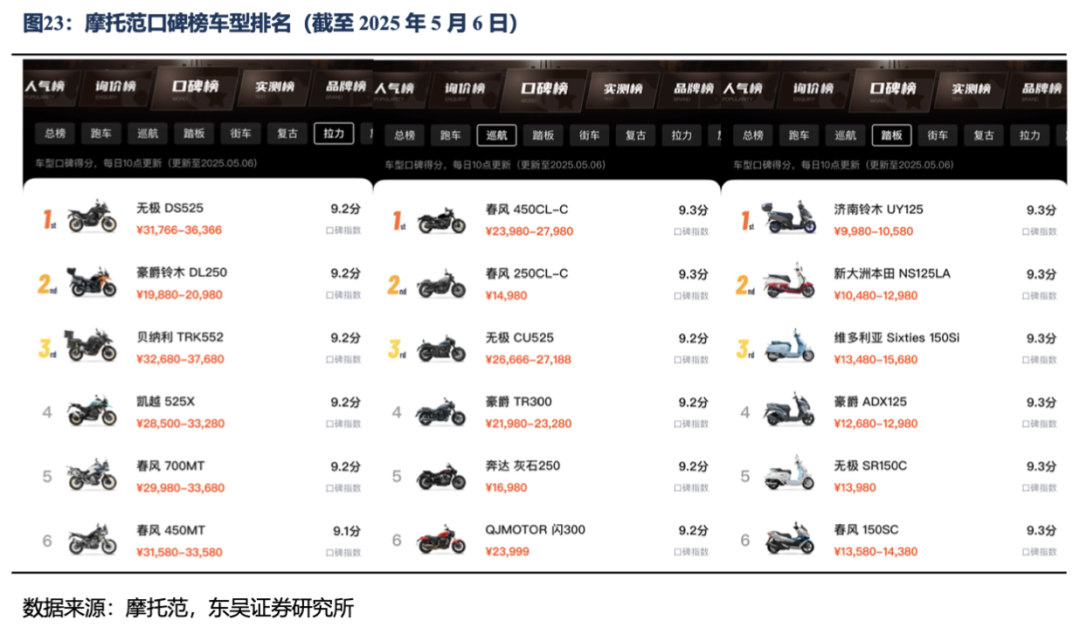View the red QJMOTOR 闪300 thumbnail

coord(441,539)
